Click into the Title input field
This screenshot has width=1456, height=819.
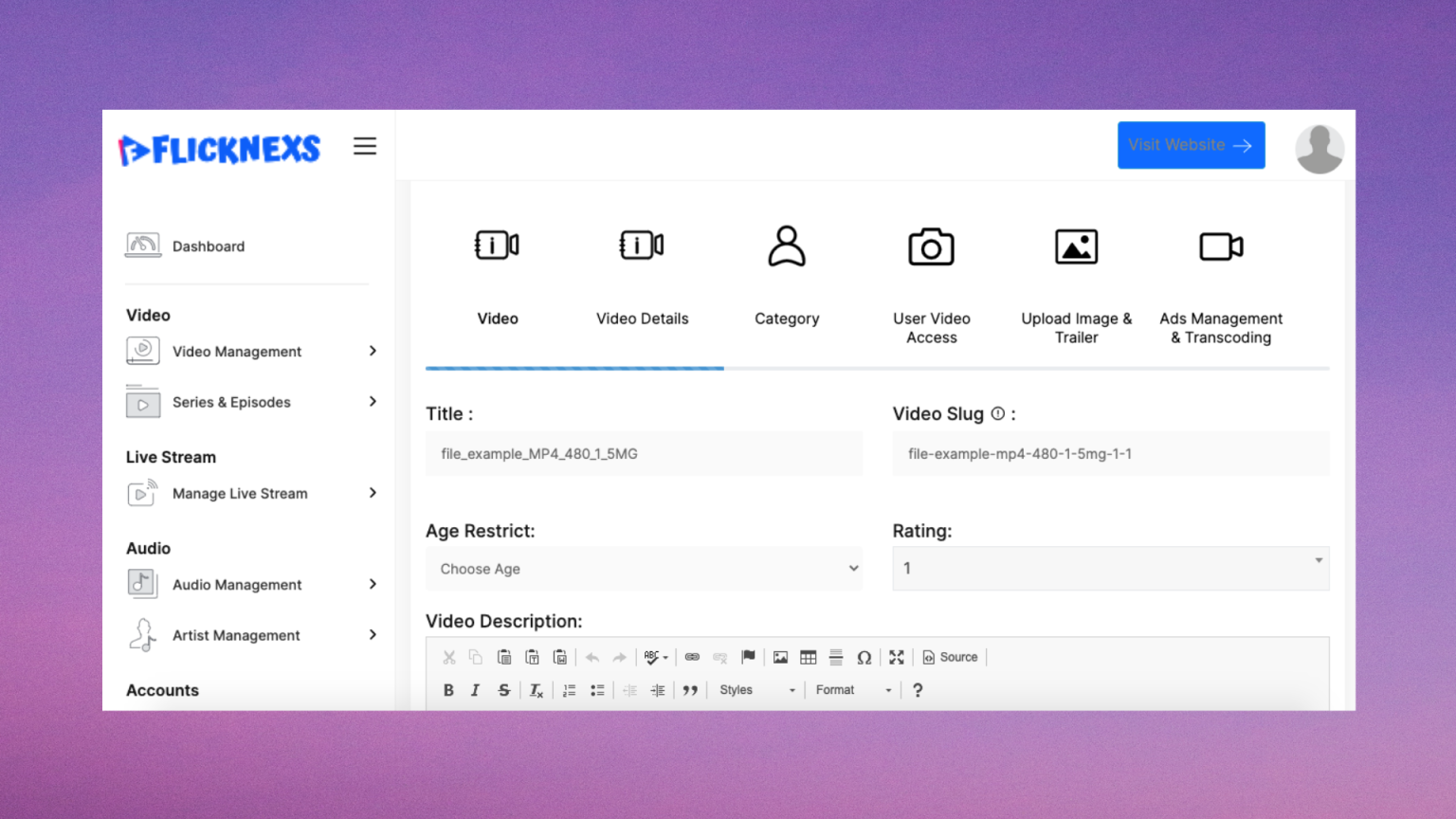coord(644,454)
